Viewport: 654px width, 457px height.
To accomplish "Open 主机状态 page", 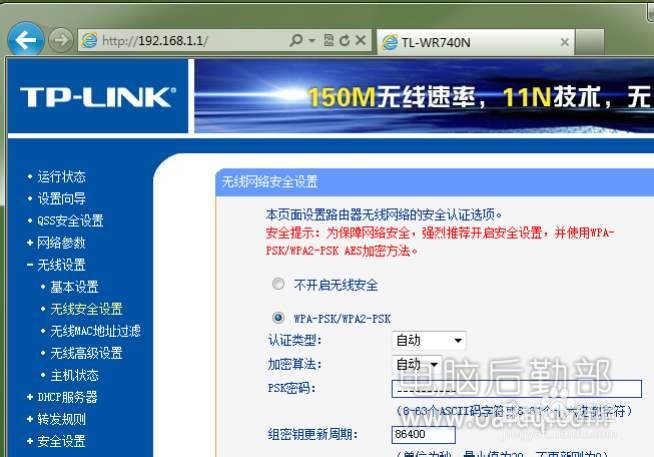I will (x=74, y=375).
